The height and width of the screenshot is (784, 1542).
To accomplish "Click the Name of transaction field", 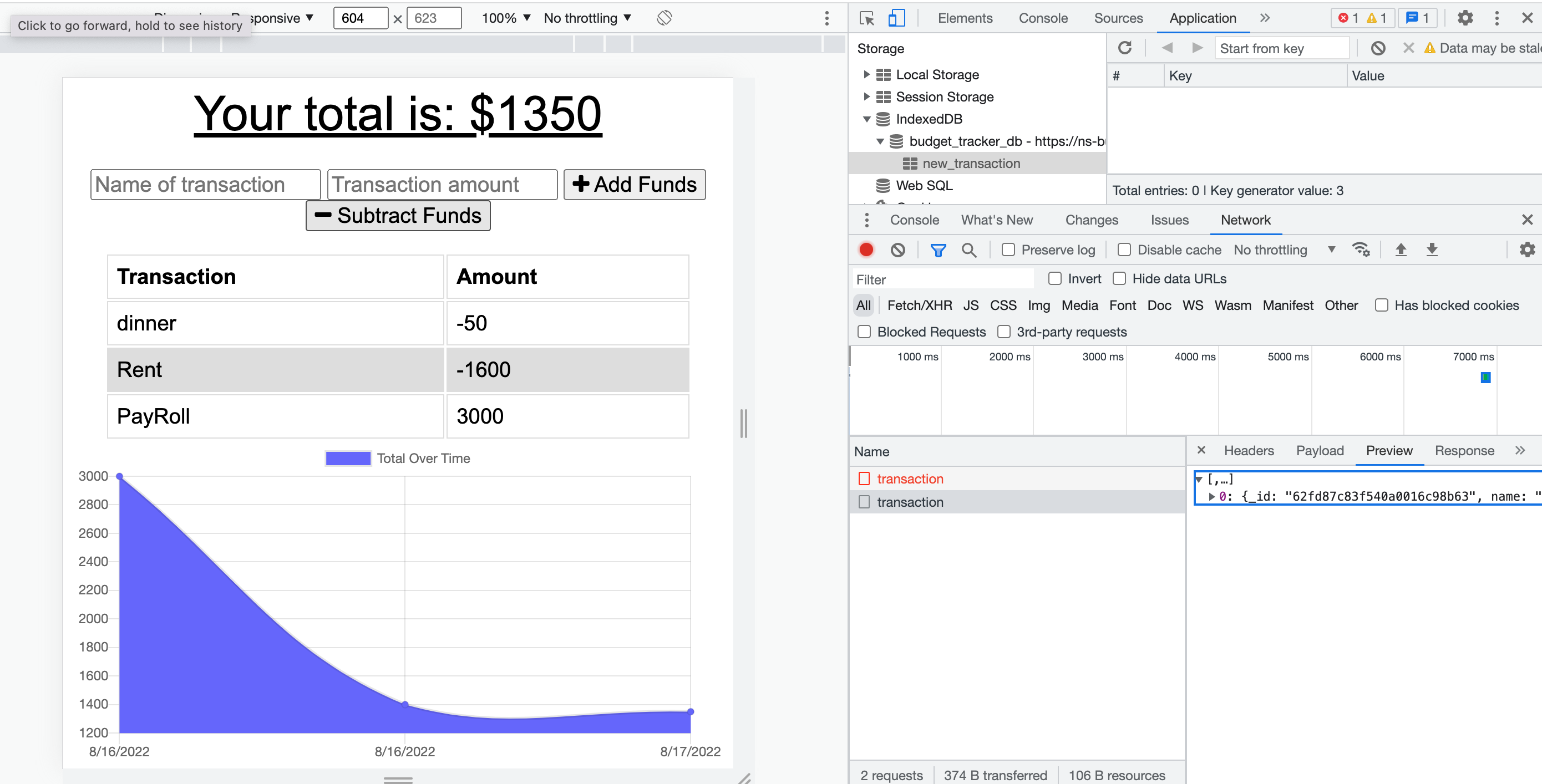I will coord(205,184).
